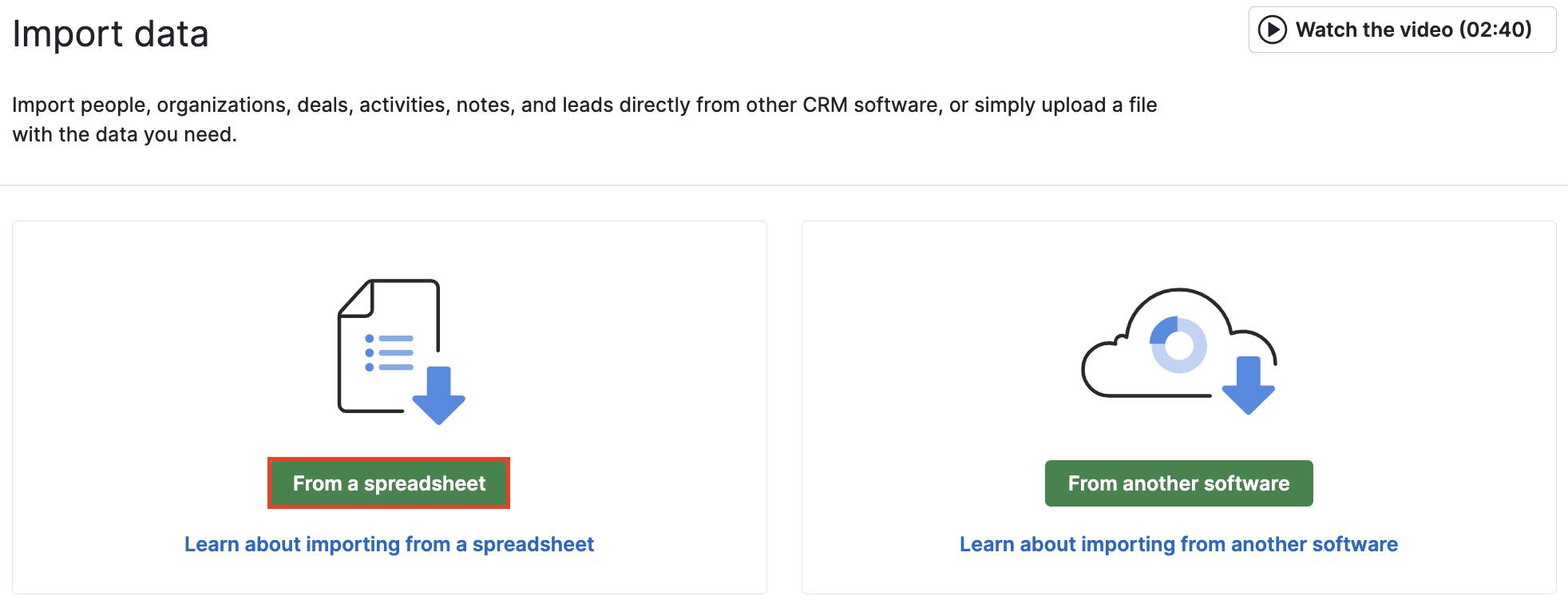Click the donut chart inside the cloud icon
The width and height of the screenshot is (1568, 604).
pyautogui.click(x=1178, y=345)
